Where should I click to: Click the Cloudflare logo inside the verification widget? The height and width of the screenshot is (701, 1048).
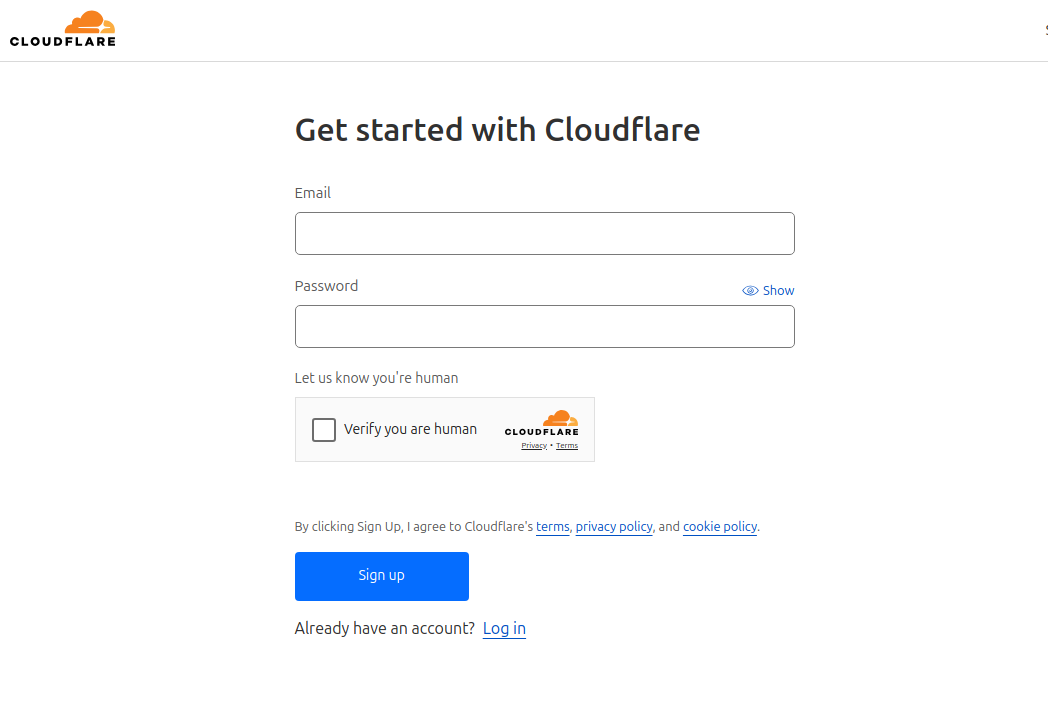pos(541,423)
